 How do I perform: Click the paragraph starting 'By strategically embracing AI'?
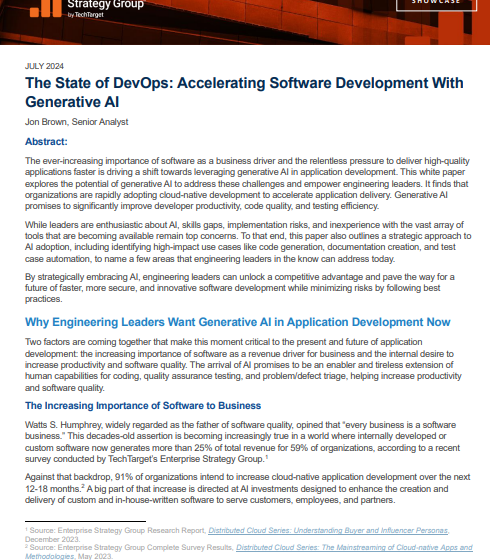pos(239,288)
